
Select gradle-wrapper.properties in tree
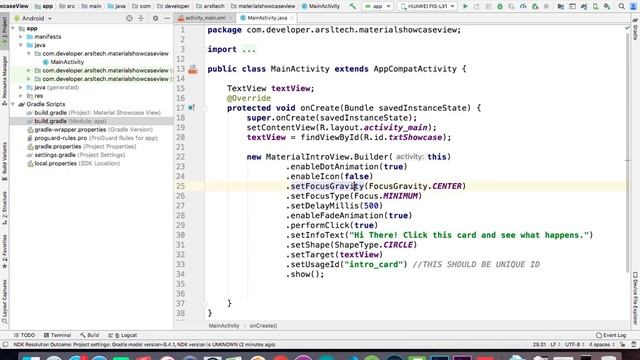tap(89, 130)
